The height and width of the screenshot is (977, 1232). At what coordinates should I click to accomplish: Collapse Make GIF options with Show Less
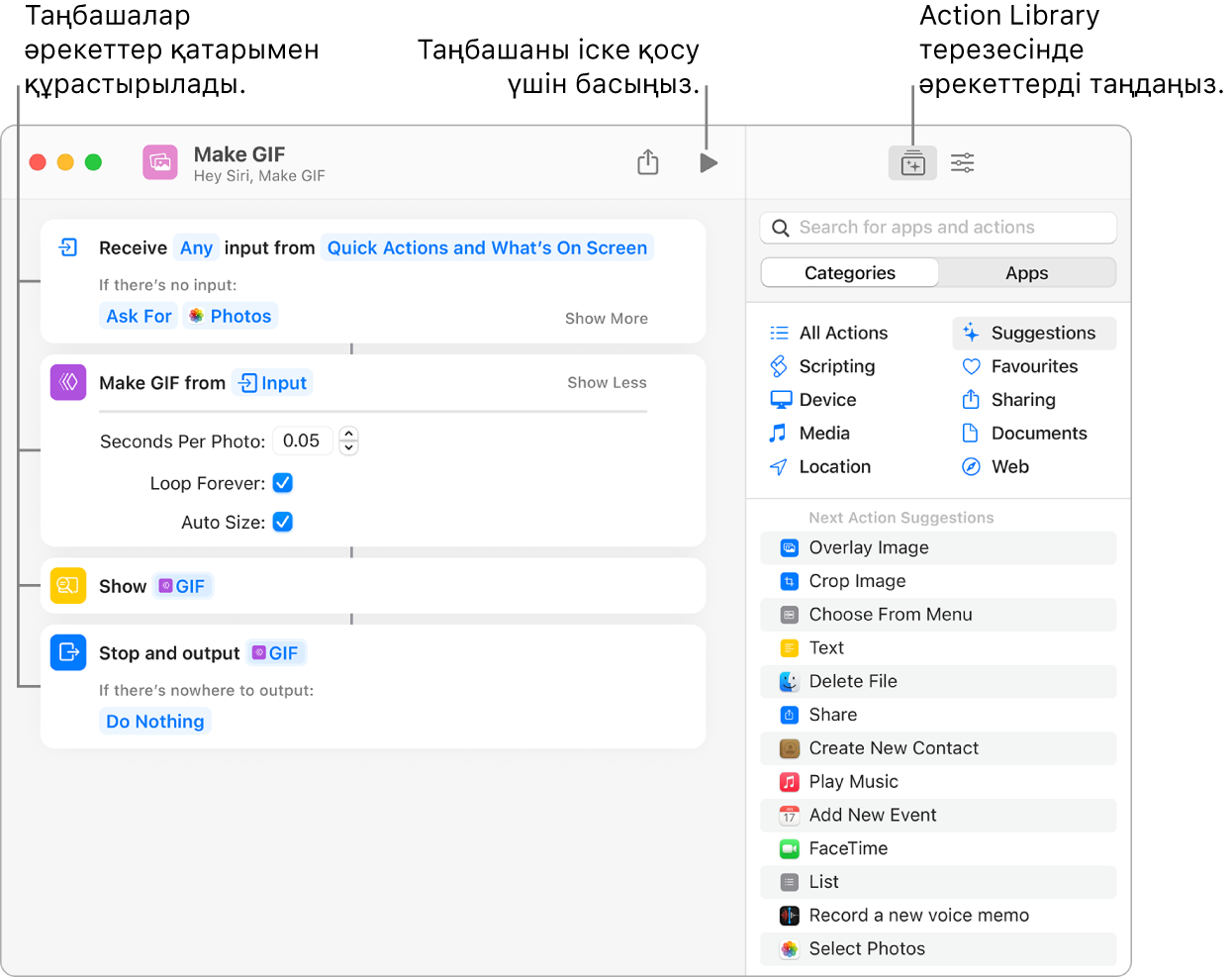(x=607, y=383)
